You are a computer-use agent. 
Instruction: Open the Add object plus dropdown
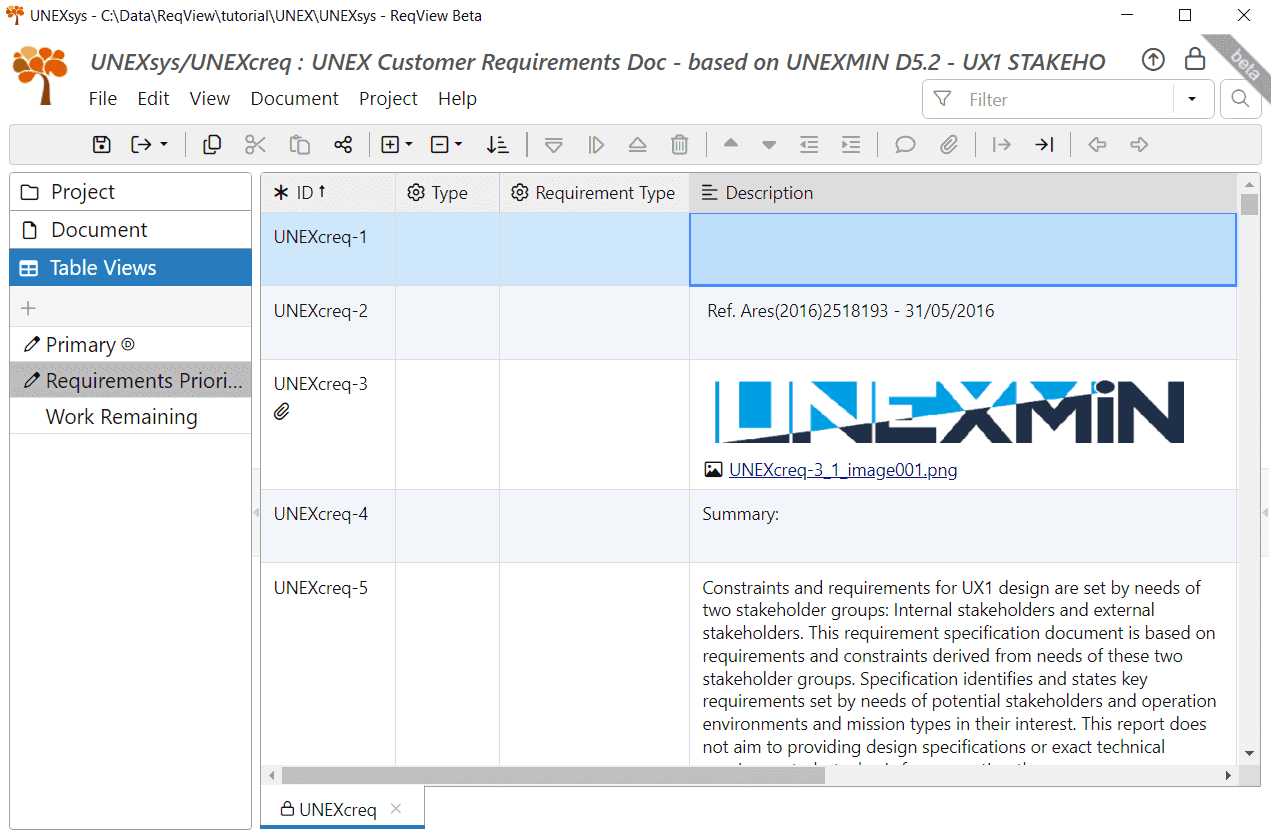point(397,145)
